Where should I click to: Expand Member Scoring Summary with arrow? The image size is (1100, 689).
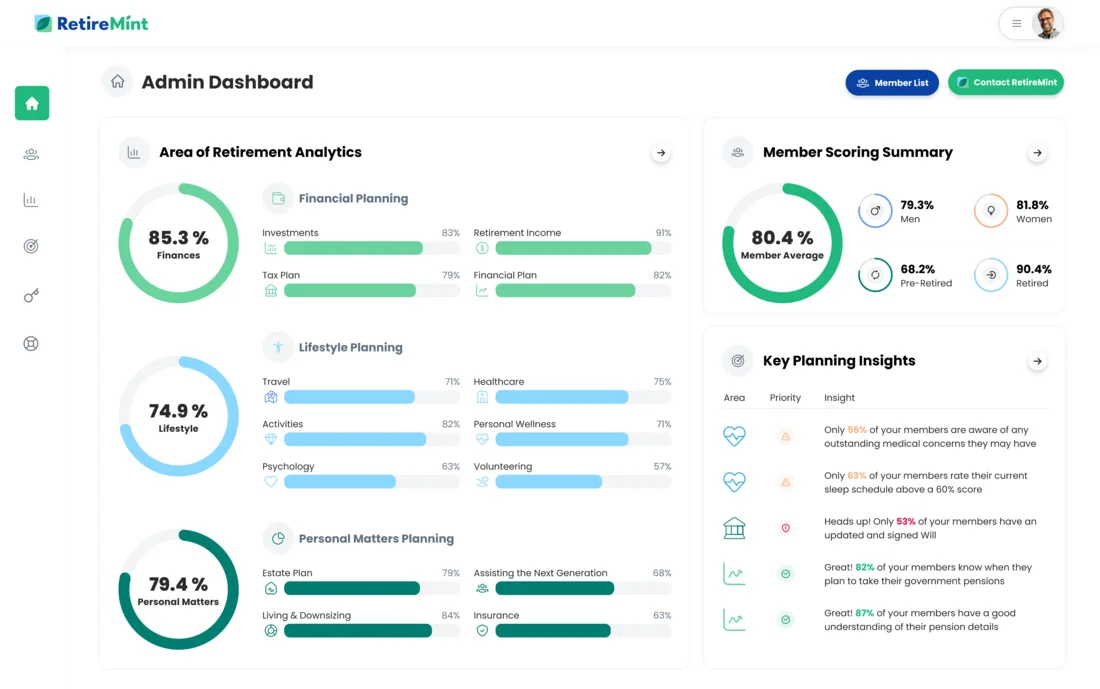(x=1037, y=152)
